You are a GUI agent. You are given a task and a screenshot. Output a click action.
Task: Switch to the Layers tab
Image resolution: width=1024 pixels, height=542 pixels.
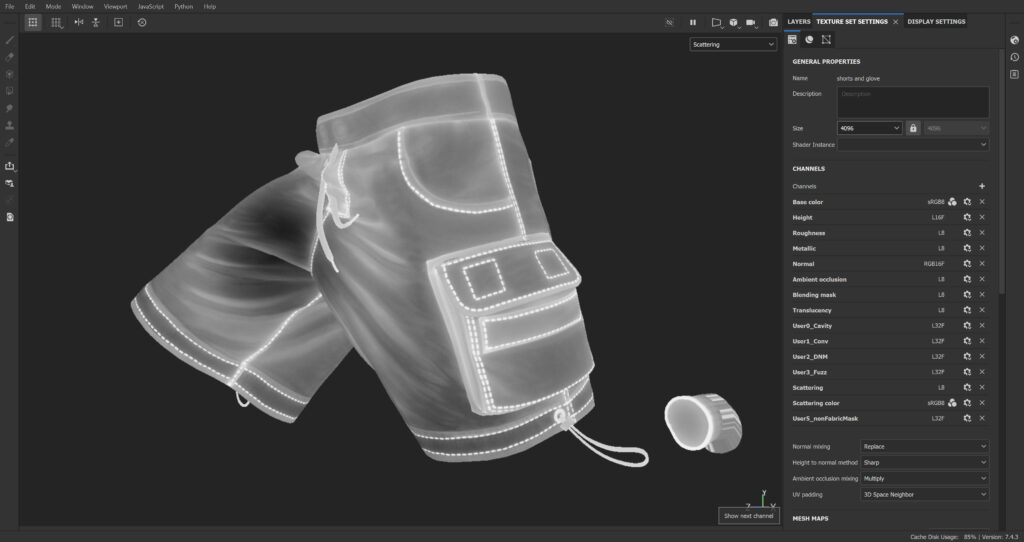pyautogui.click(x=798, y=21)
